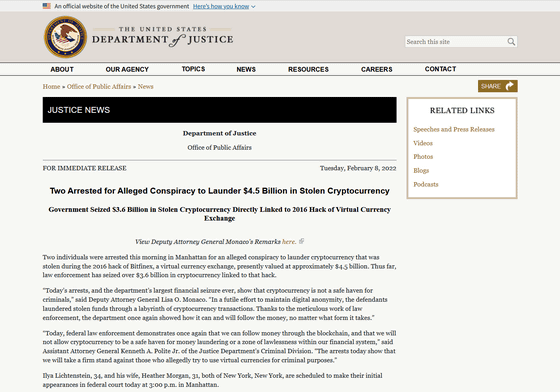Open the Blogs related link
This screenshot has width=560, height=392.
(x=421, y=171)
